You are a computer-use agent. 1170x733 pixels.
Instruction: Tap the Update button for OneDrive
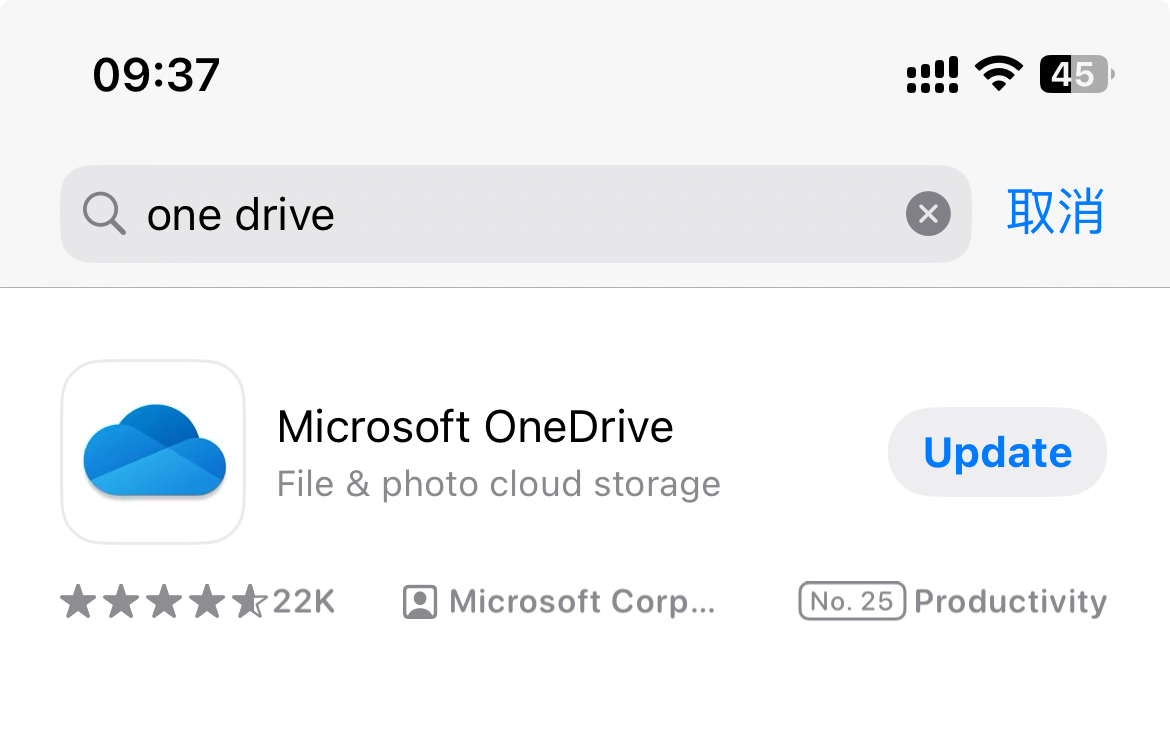click(x=997, y=452)
